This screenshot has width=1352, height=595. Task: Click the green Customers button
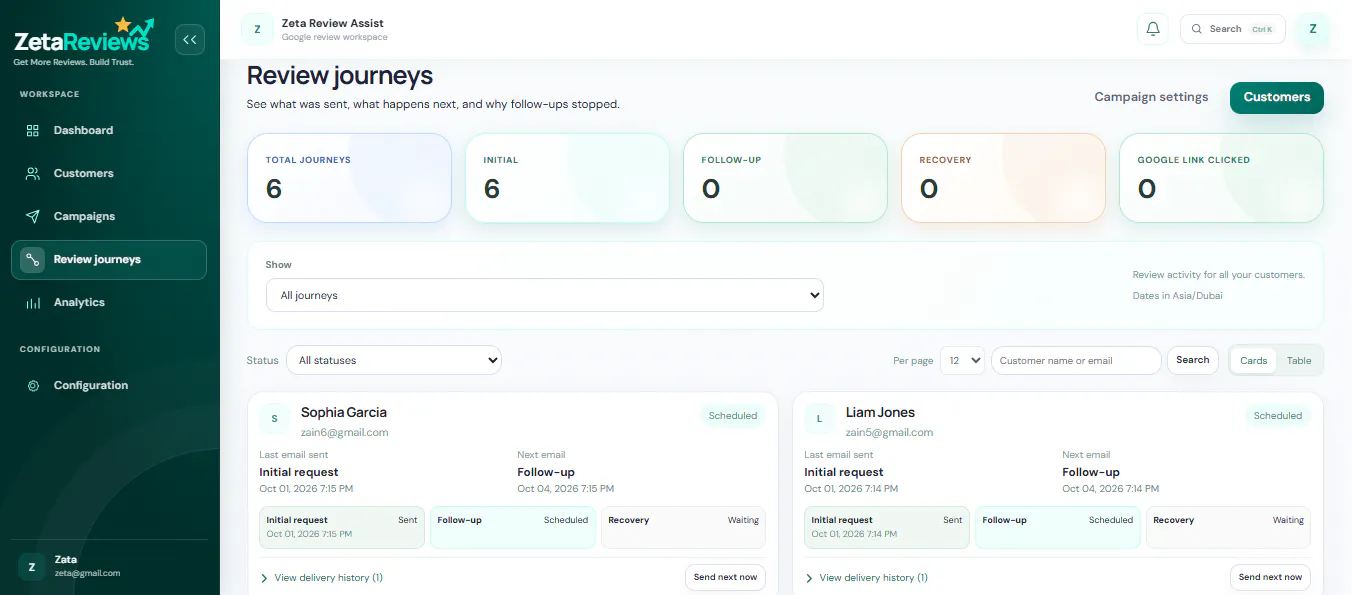pos(1277,98)
